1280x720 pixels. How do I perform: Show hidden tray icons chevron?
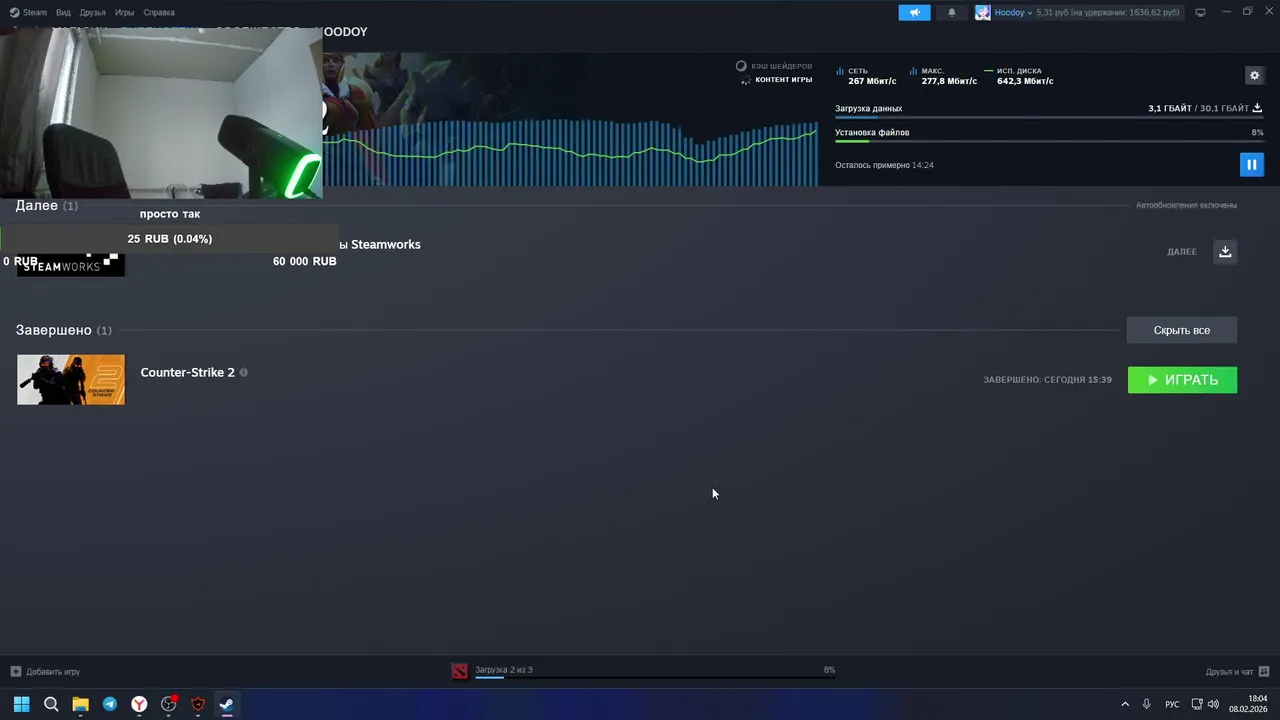coord(1125,704)
